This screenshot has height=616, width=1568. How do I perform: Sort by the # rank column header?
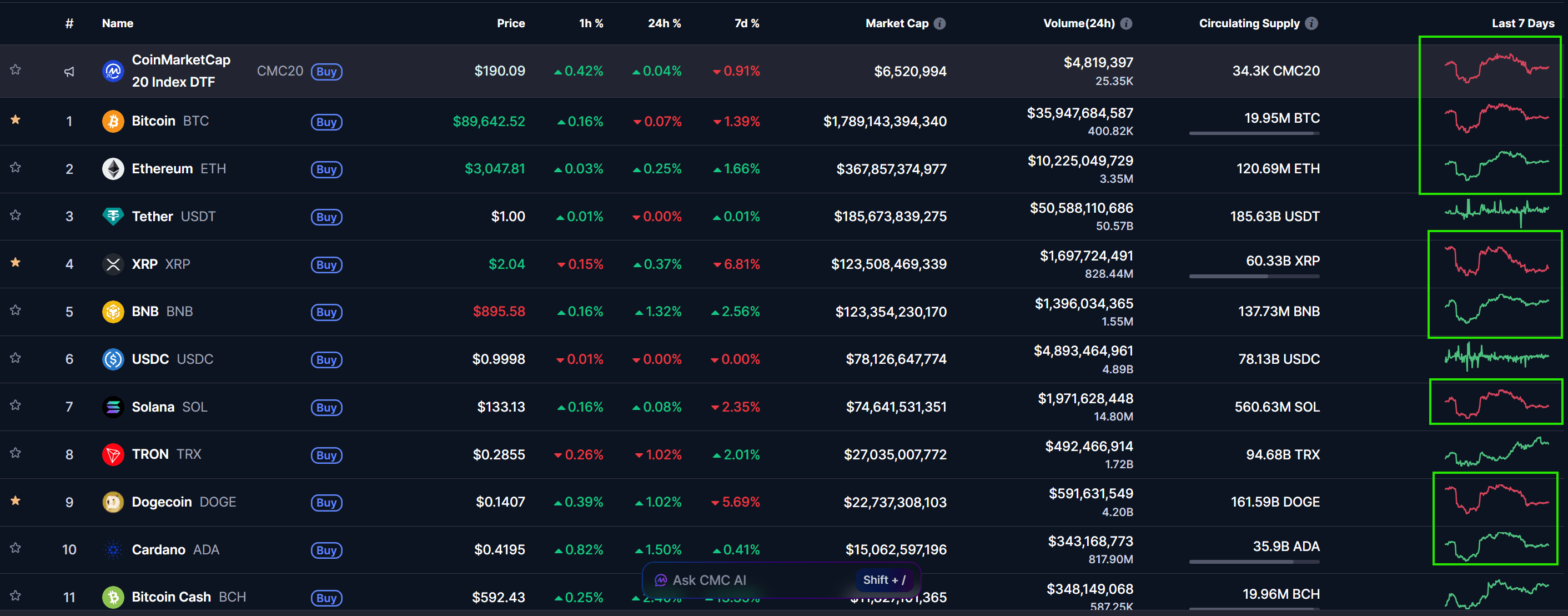pyautogui.click(x=69, y=23)
